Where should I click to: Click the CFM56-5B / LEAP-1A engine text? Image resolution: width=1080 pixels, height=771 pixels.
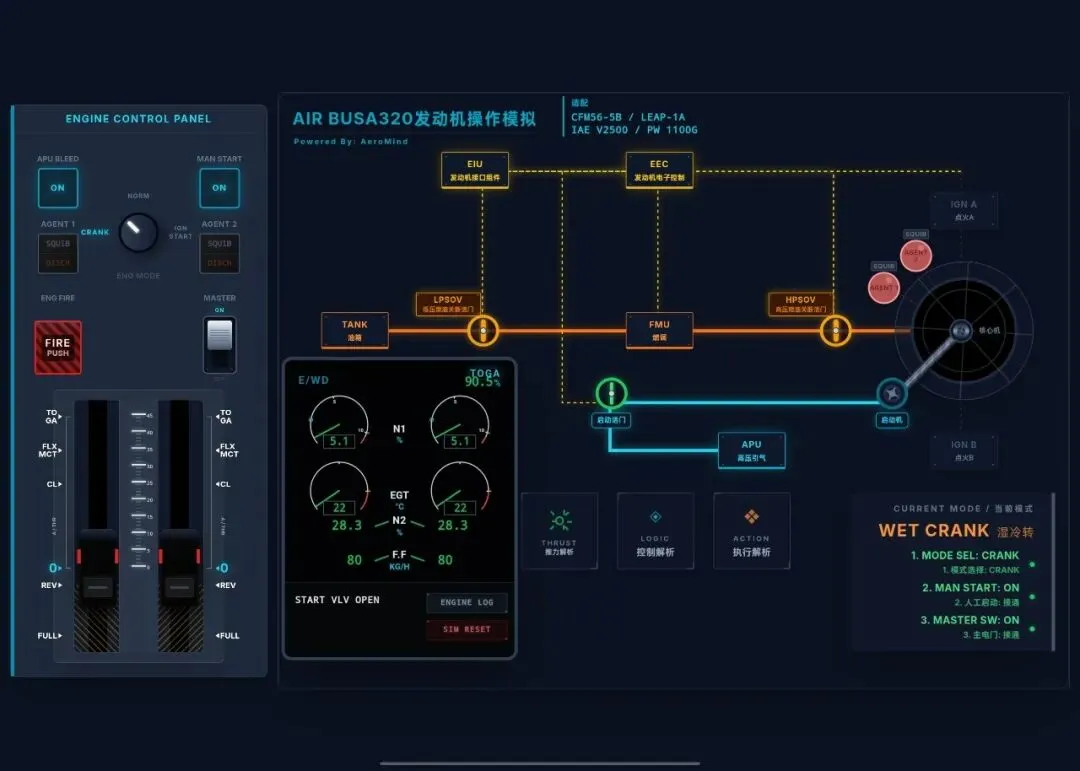point(628,117)
